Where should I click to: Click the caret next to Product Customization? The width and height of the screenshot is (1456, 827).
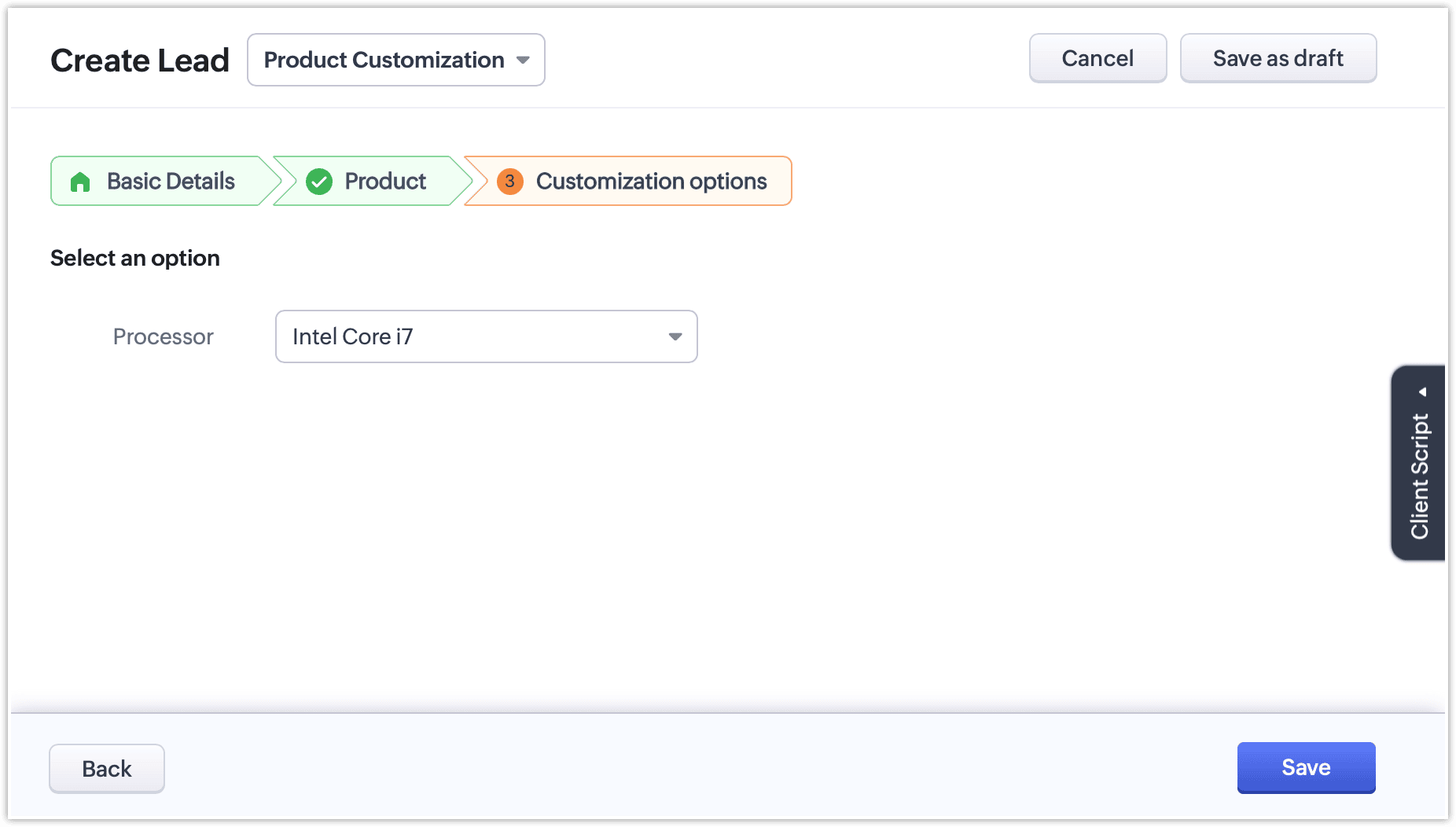pyautogui.click(x=523, y=60)
